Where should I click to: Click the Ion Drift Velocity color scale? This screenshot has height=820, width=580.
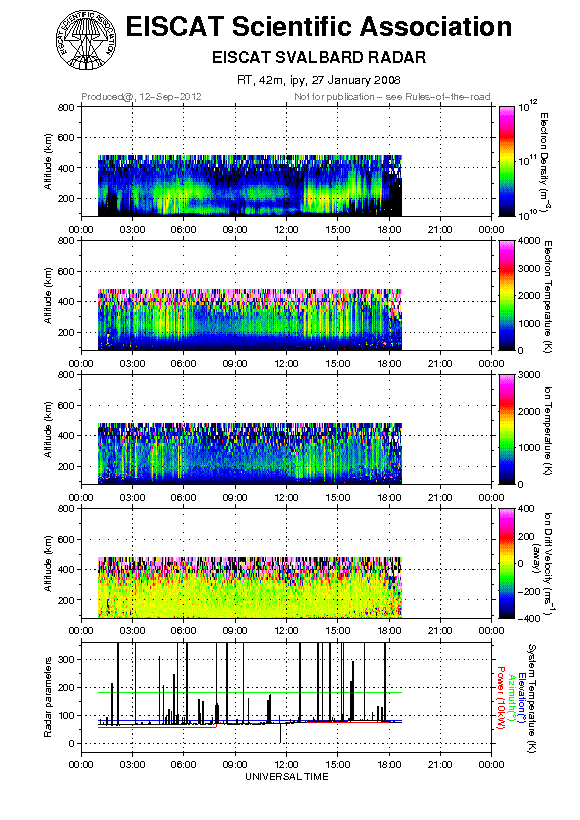tap(507, 563)
